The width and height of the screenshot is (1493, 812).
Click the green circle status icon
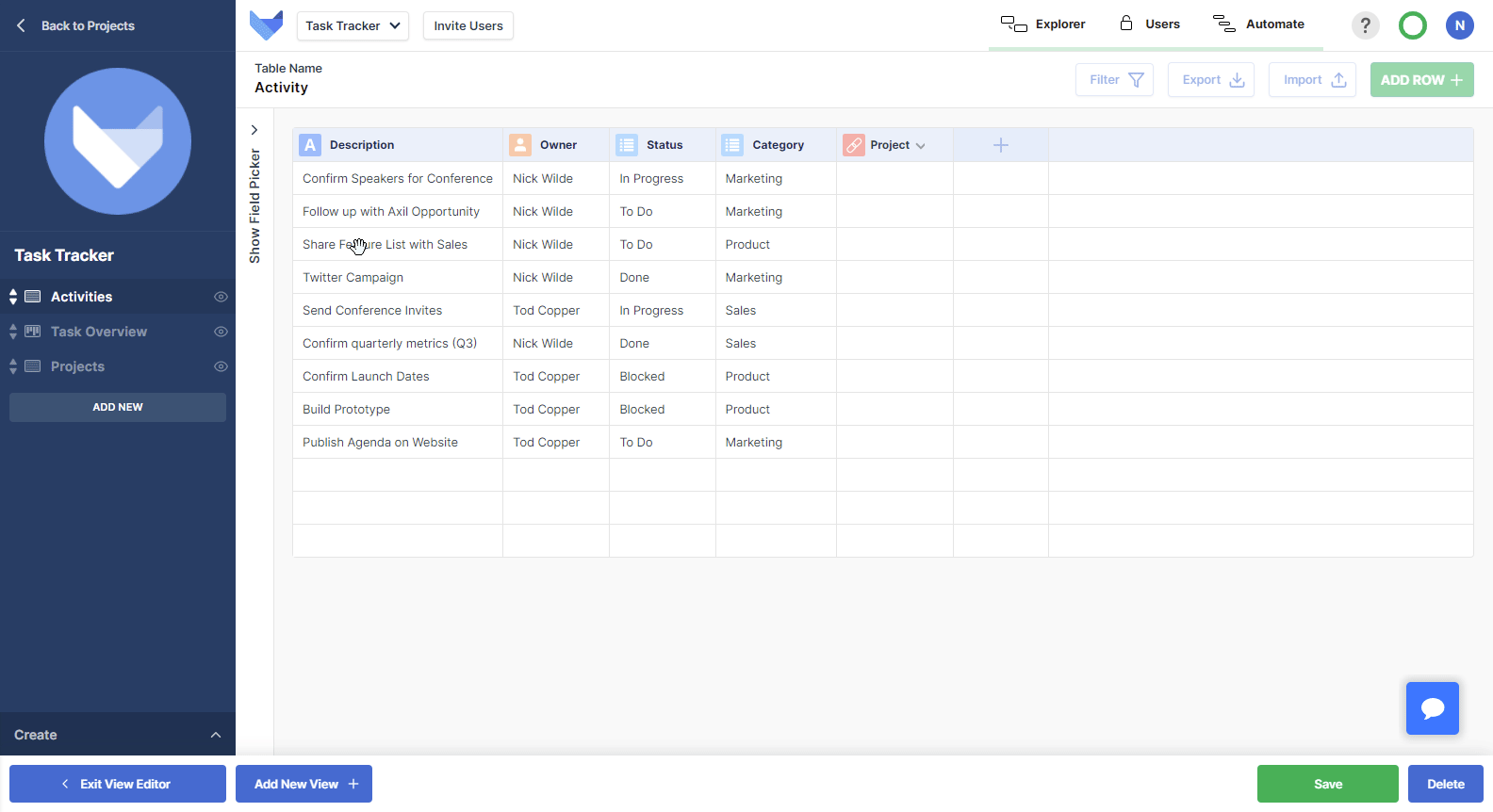coord(1412,25)
